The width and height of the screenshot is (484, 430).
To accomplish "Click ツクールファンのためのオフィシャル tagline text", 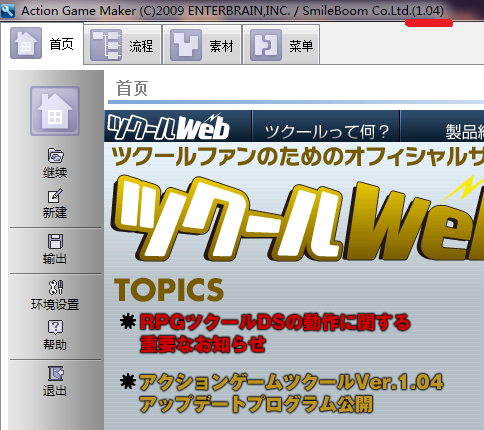I will point(297,157).
